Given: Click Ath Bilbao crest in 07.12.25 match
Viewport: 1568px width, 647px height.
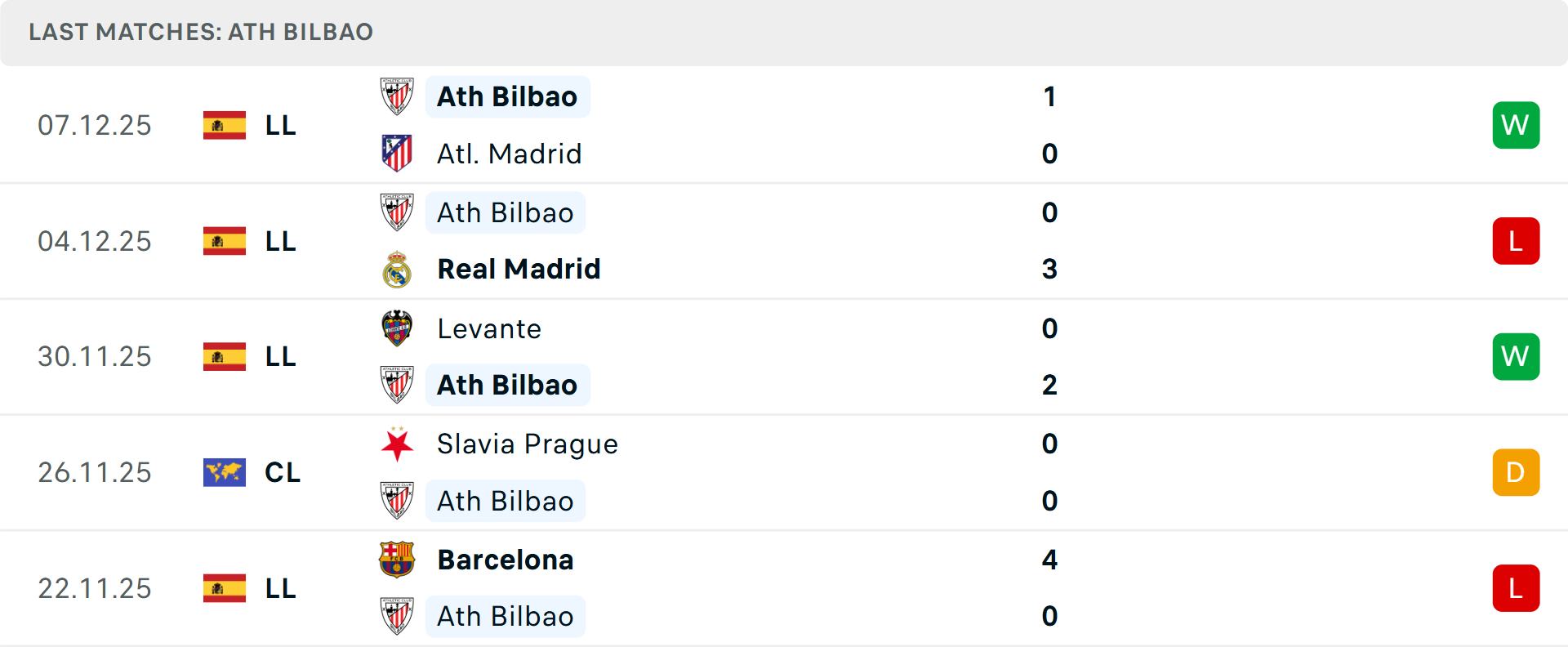Looking at the screenshot, I should click(397, 96).
